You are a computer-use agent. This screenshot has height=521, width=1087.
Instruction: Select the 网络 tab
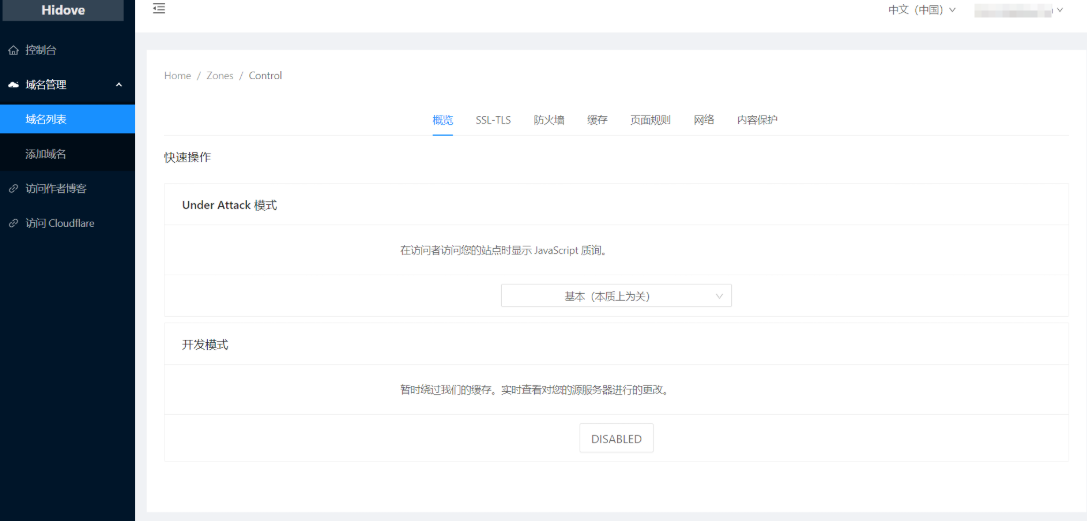[x=704, y=120]
